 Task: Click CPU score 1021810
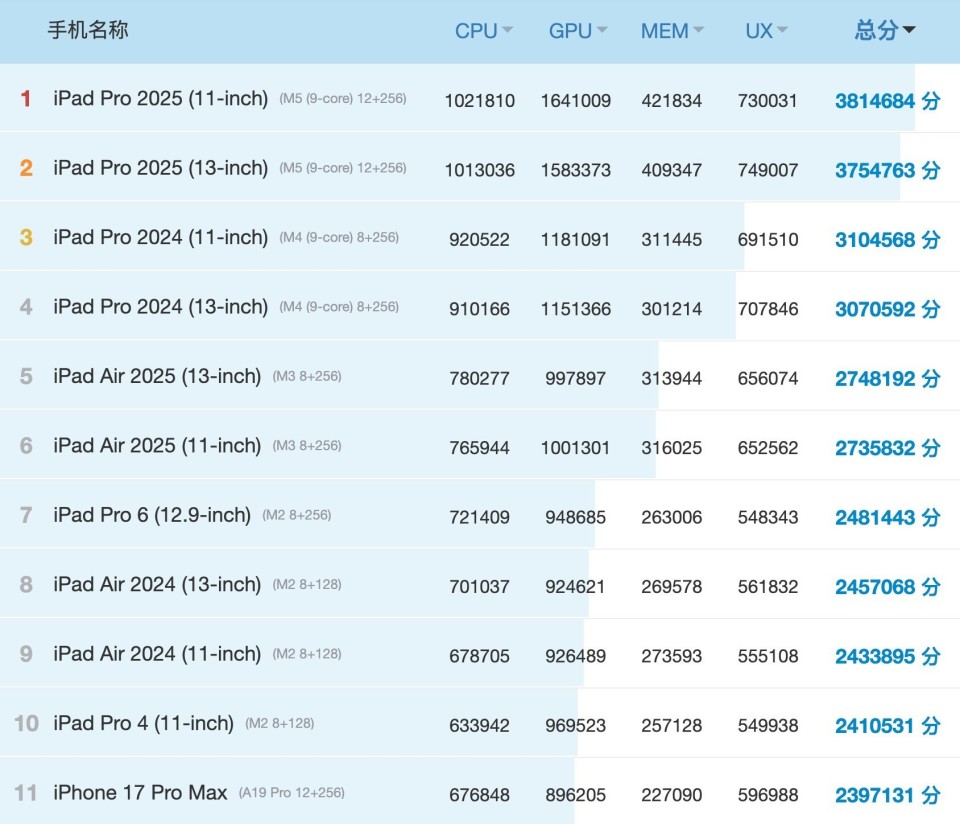[x=479, y=100]
